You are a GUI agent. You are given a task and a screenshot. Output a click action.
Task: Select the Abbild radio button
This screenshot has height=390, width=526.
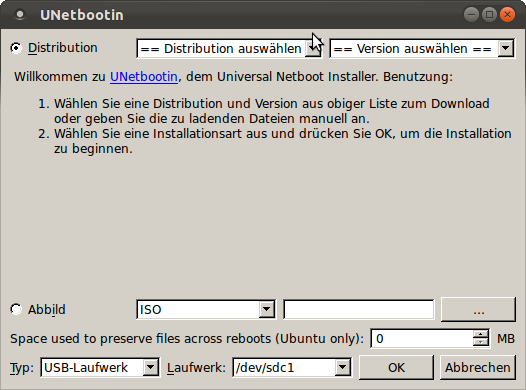point(15,309)
